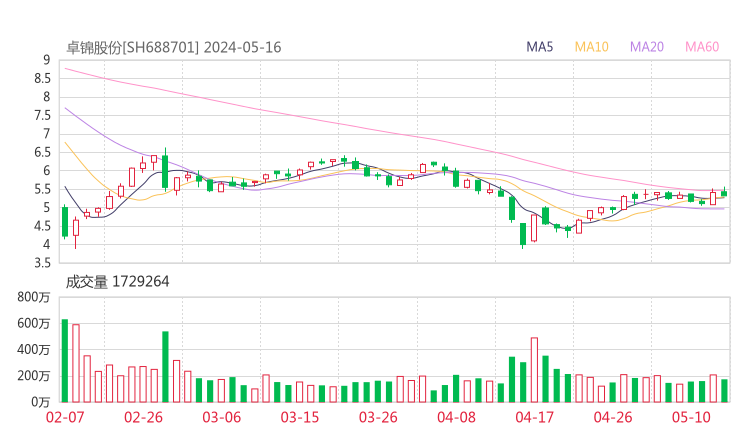Click the 03-26 date axis label
Viewport: 740px width, 440px height.
pyautogui.click(x=378, y=417)
